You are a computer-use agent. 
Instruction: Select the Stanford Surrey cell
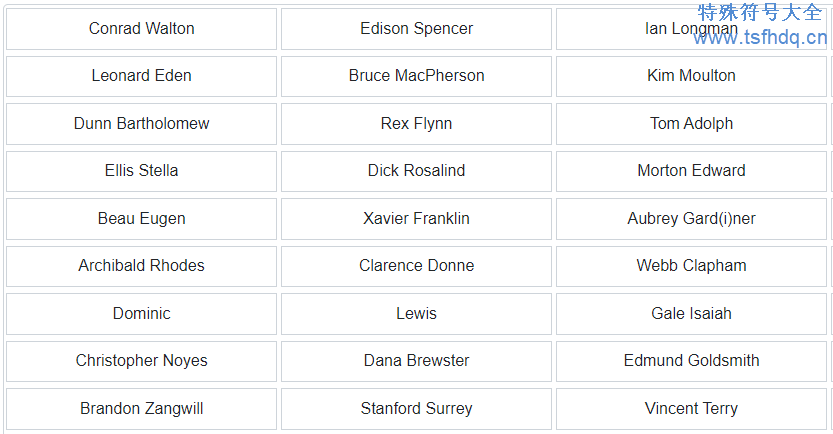tap(416, 409)
